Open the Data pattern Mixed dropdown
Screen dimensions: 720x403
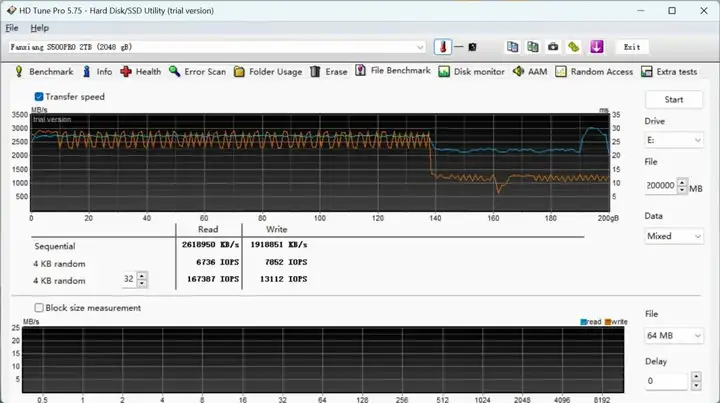coord(674,236)
